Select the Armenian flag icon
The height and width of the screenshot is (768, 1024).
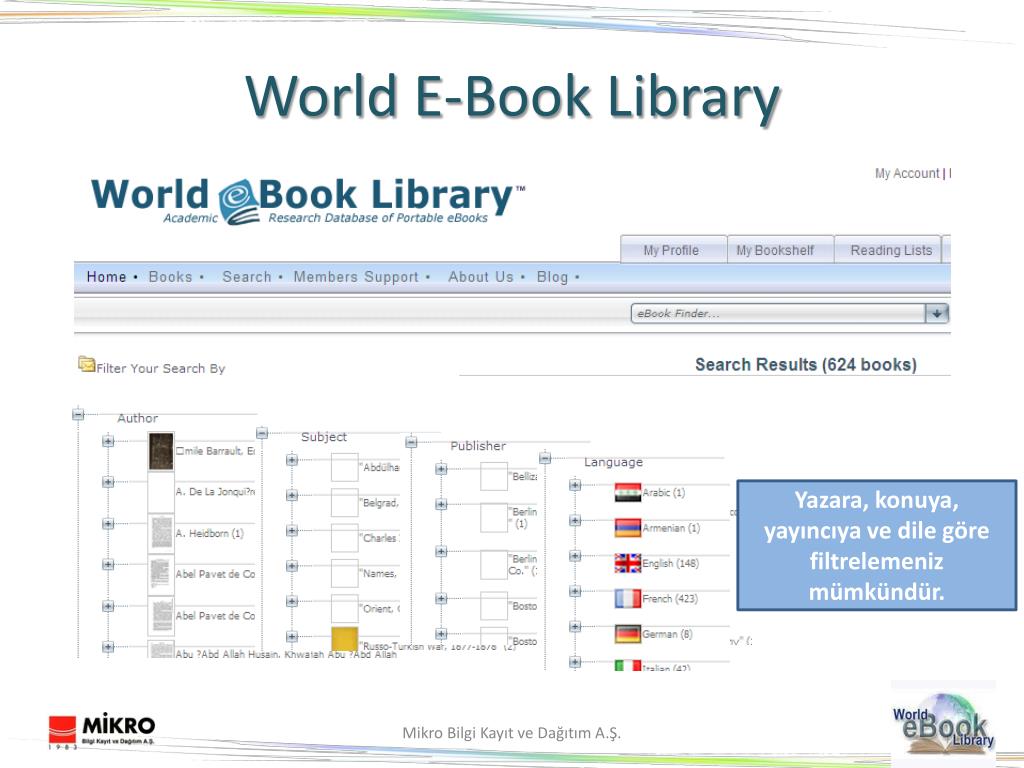[628, 528]
